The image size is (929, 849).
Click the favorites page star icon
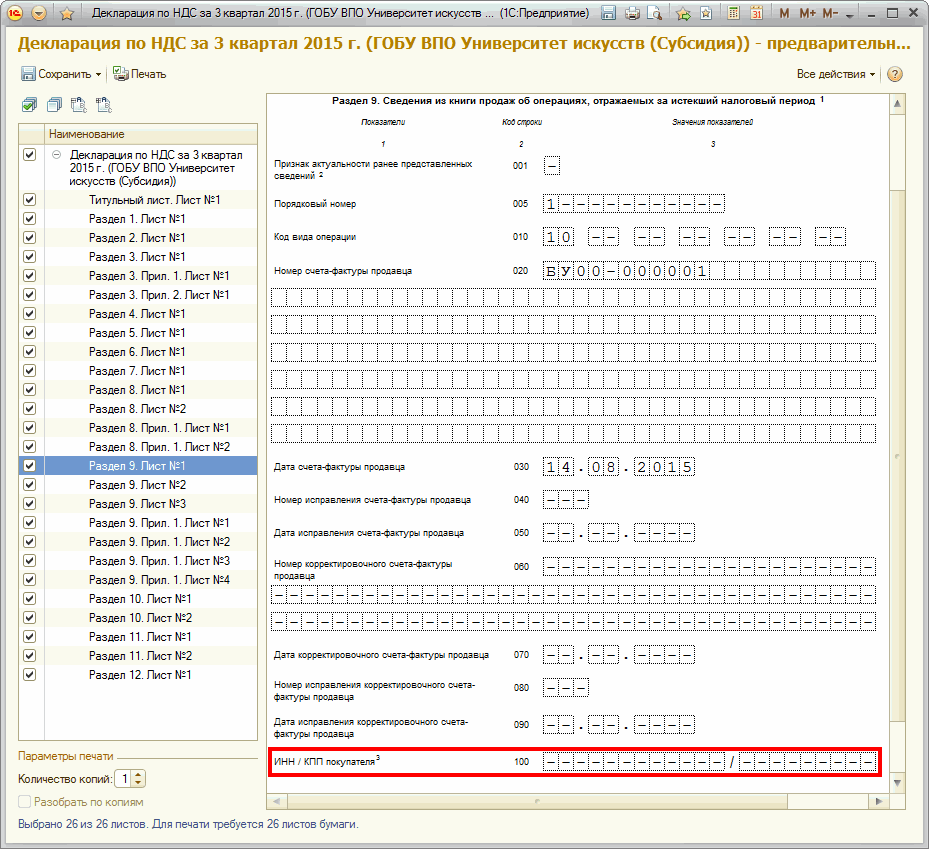706,12
